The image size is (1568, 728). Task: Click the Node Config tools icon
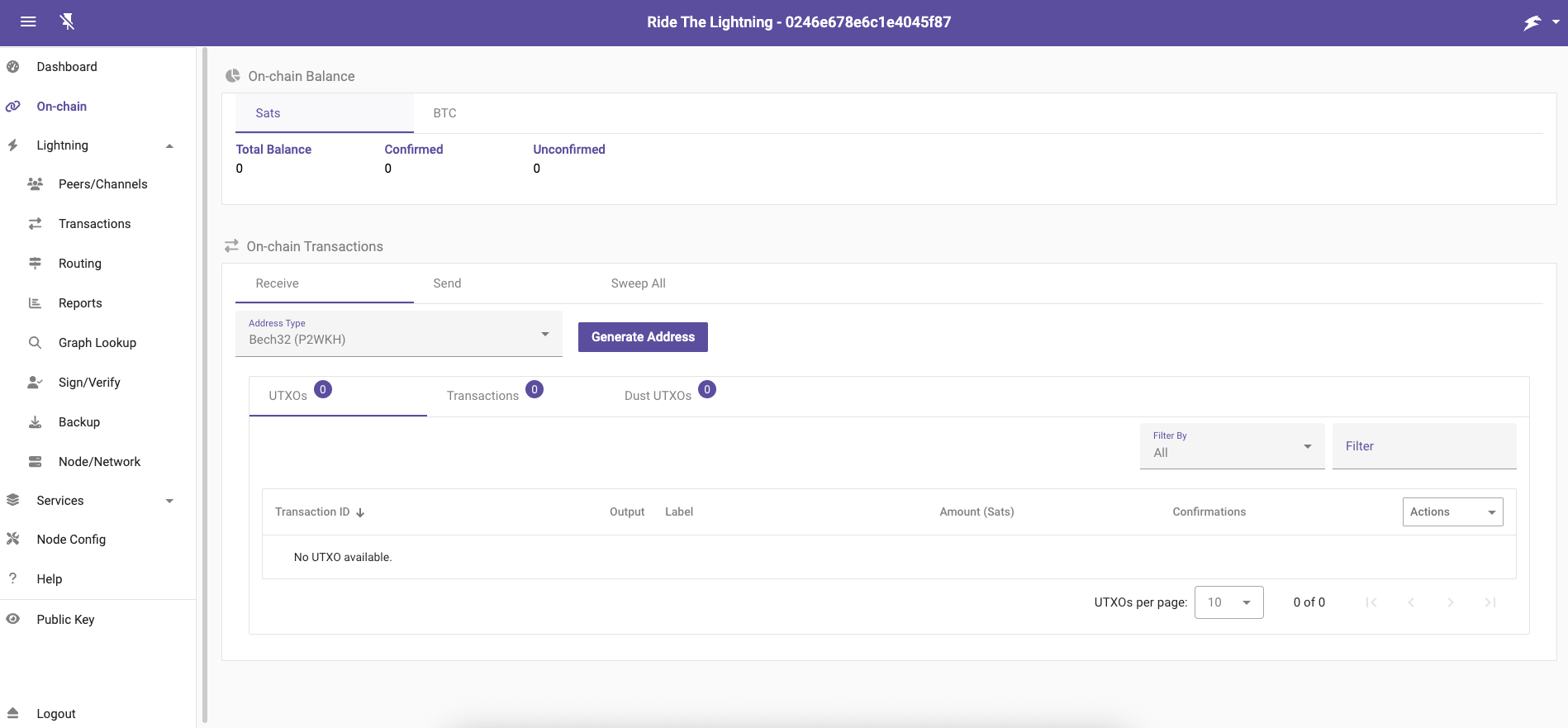[13, 540]
